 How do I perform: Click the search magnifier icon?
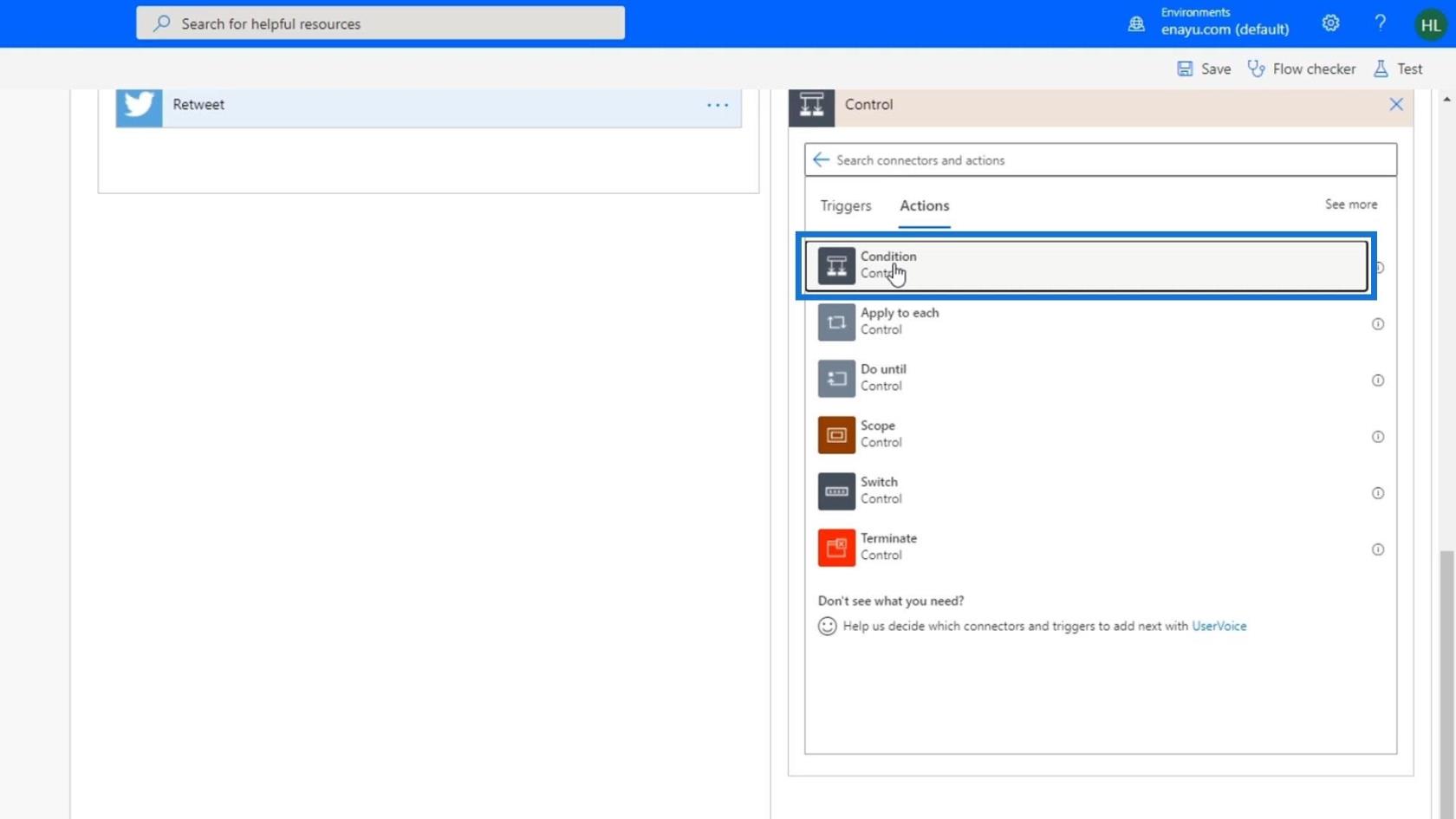tap(161, 23)
